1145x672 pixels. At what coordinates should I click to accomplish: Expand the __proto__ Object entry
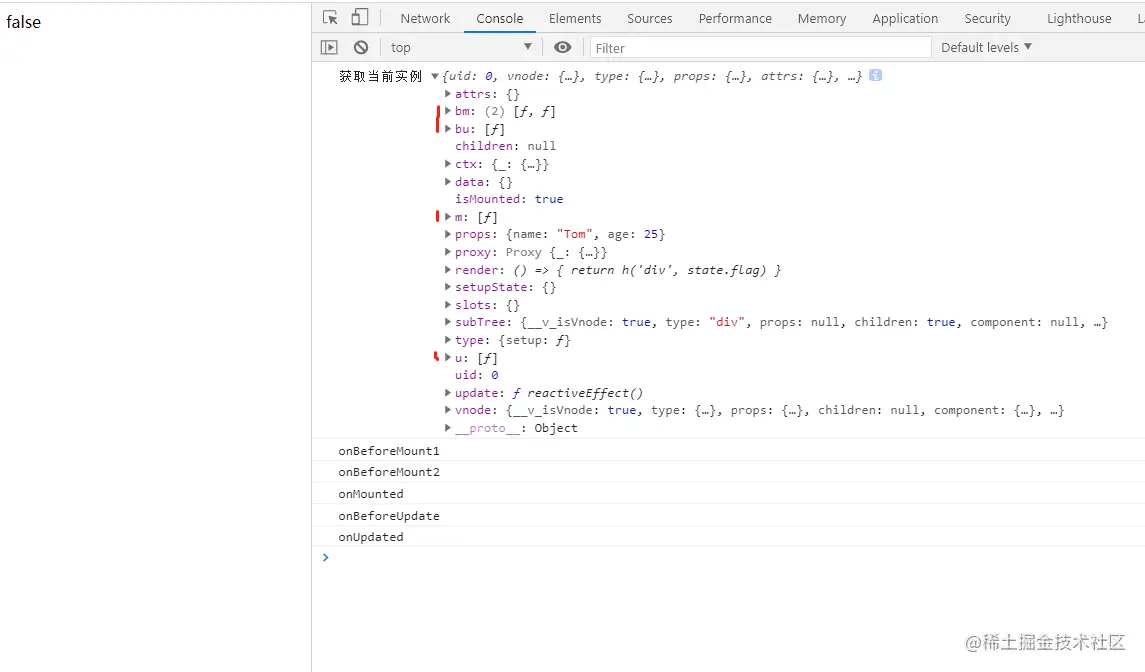click(448, 428)
